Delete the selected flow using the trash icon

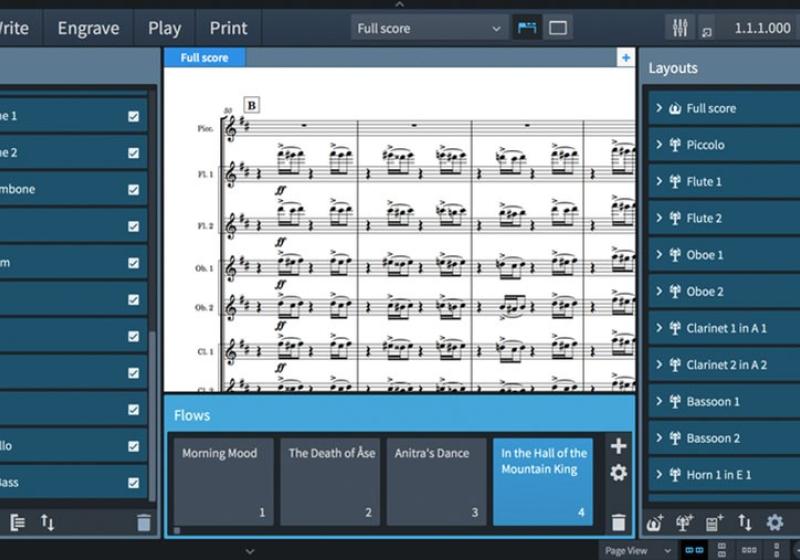click(x=618, y=521)
